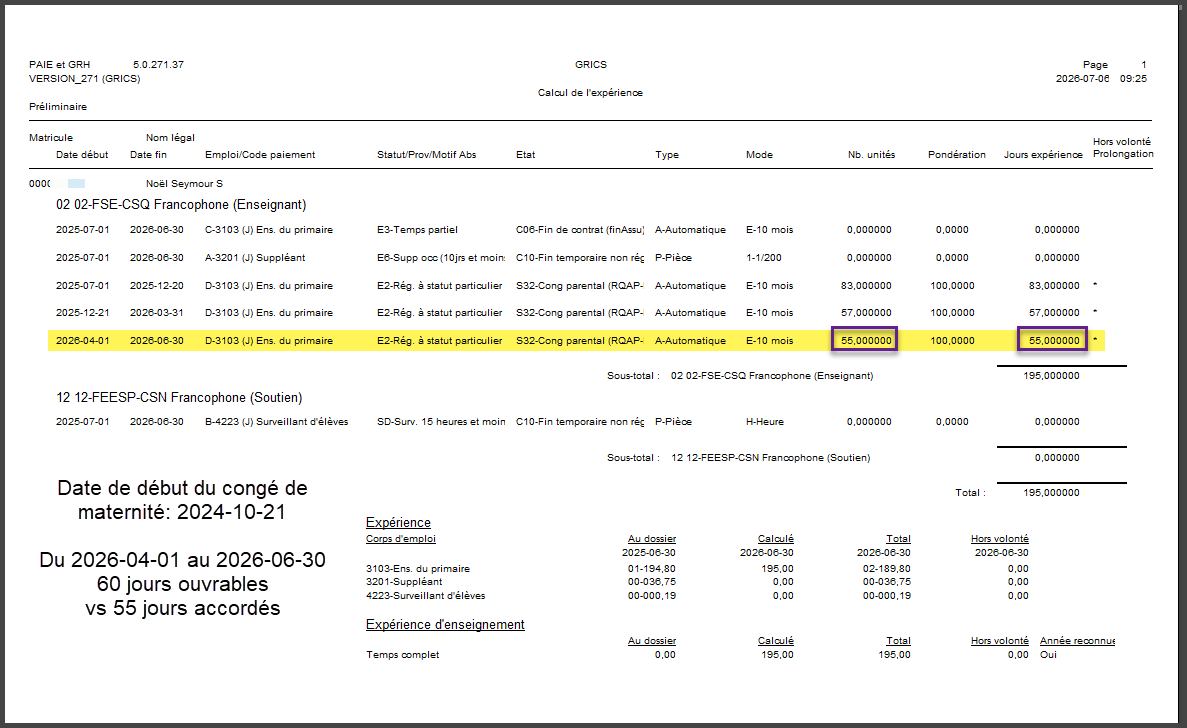
Task: Click group heading '02 02-FSE-CSQ Francophone (Enseignant)'
Action: [x=181, y=204]
